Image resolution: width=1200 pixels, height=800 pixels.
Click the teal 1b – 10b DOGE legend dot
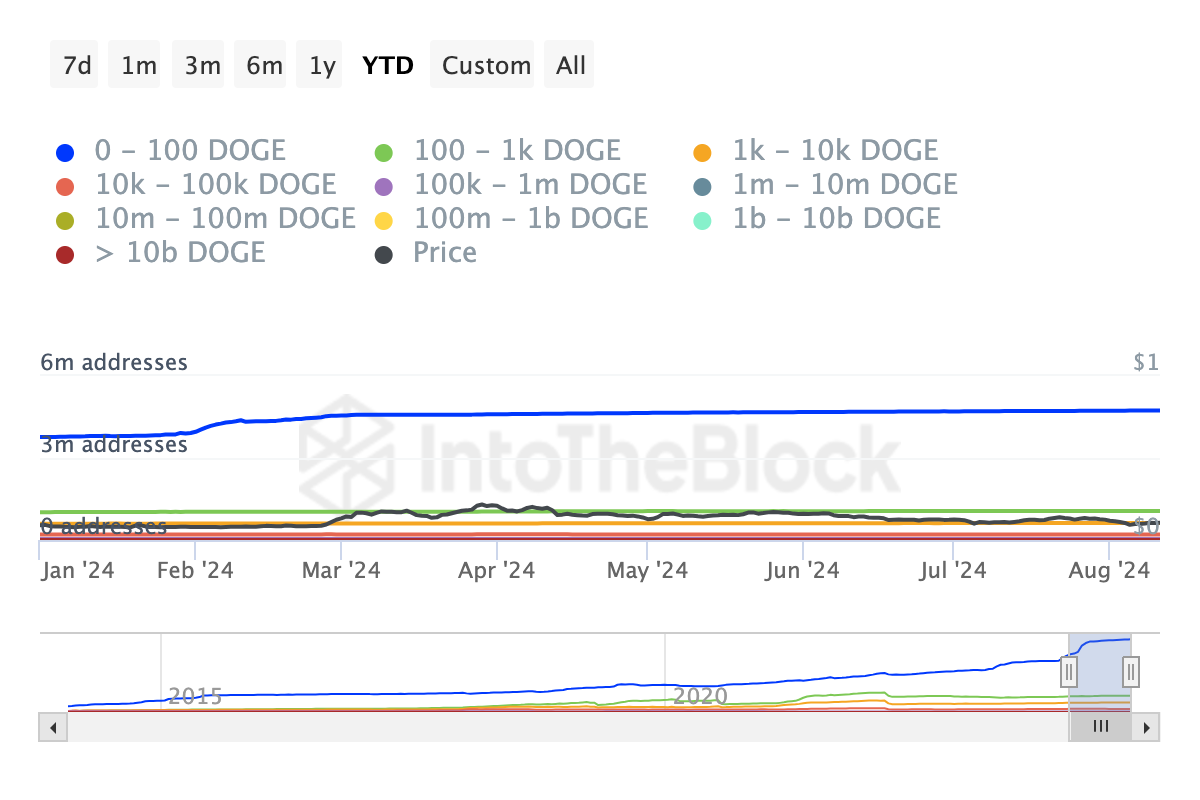(x=704, y=218)
